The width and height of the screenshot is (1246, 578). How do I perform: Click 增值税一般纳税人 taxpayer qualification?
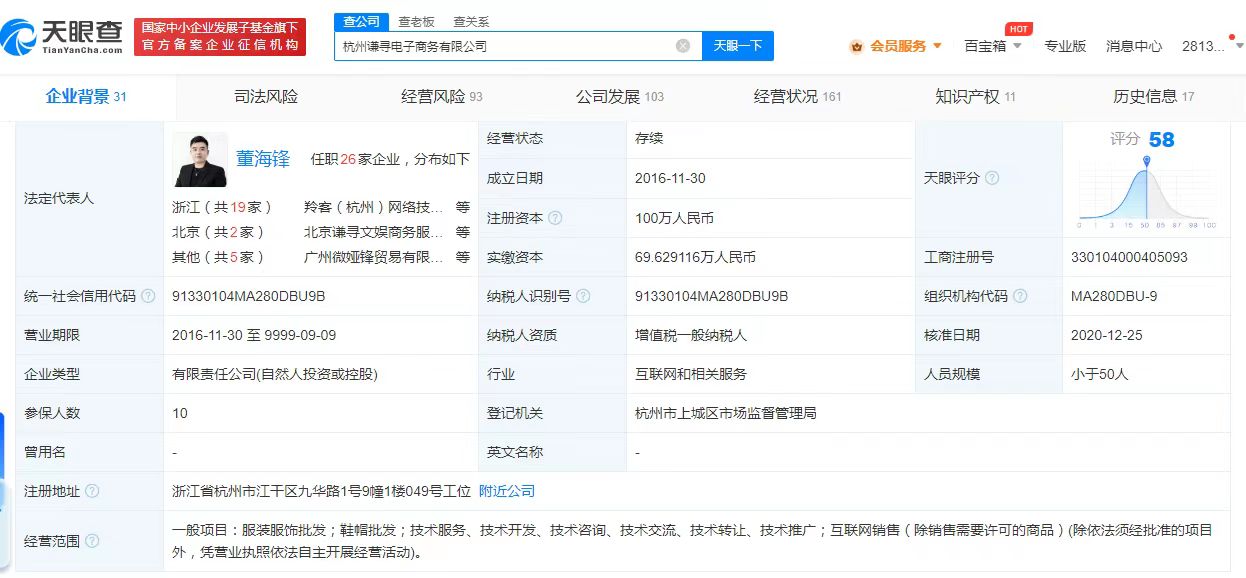pos(691,335)
